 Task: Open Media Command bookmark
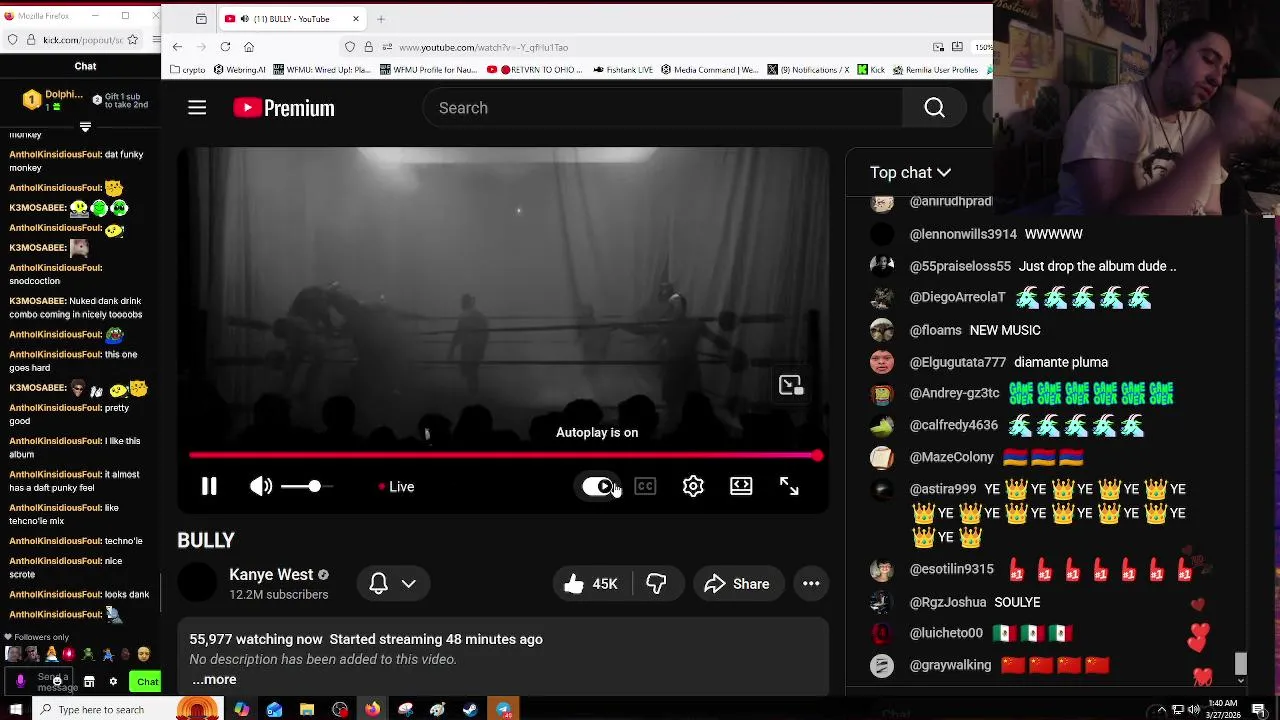click(x=711, y=70)
